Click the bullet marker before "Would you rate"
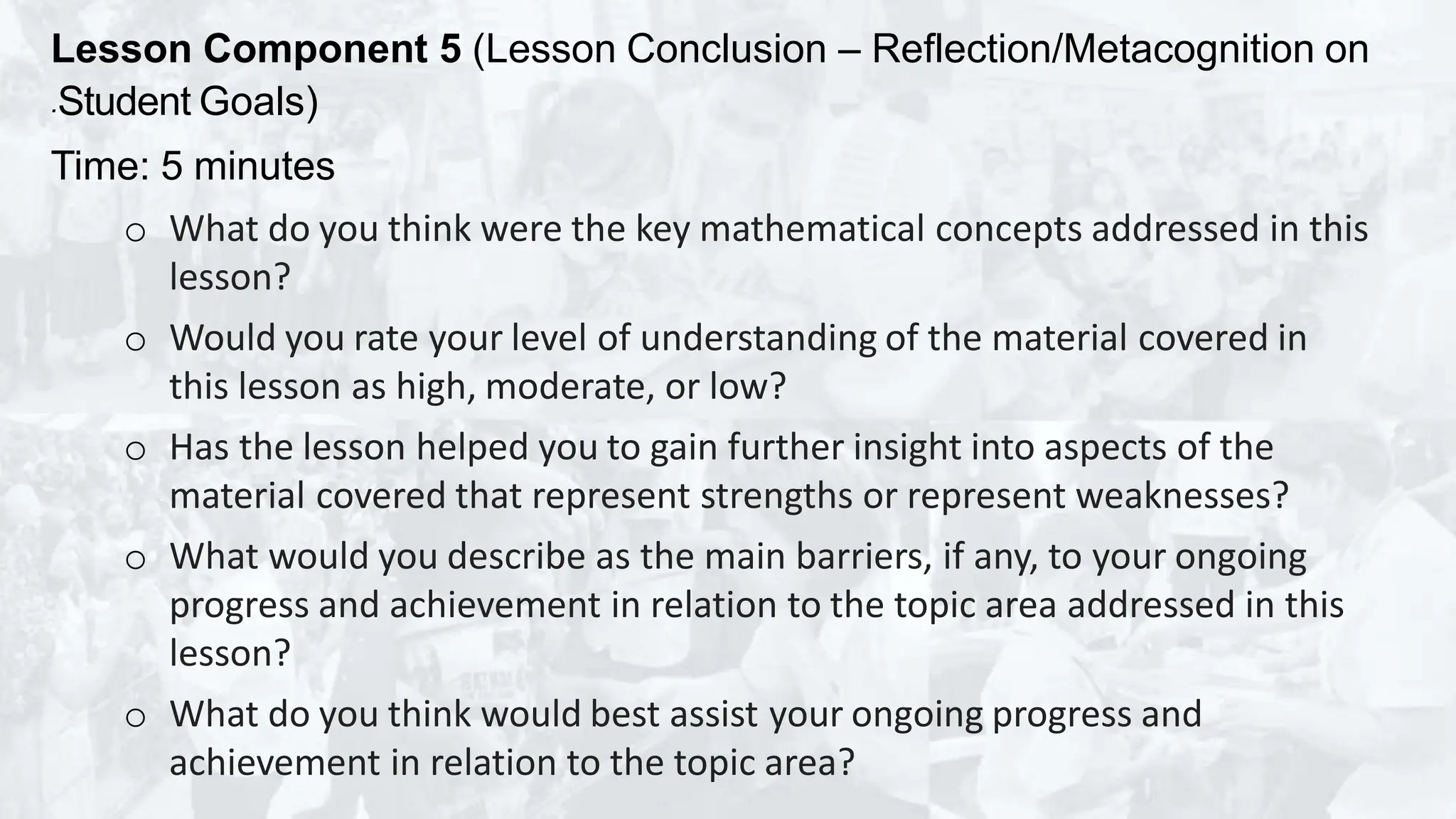This screenshot has width=1456, height=819. [135, 341]
